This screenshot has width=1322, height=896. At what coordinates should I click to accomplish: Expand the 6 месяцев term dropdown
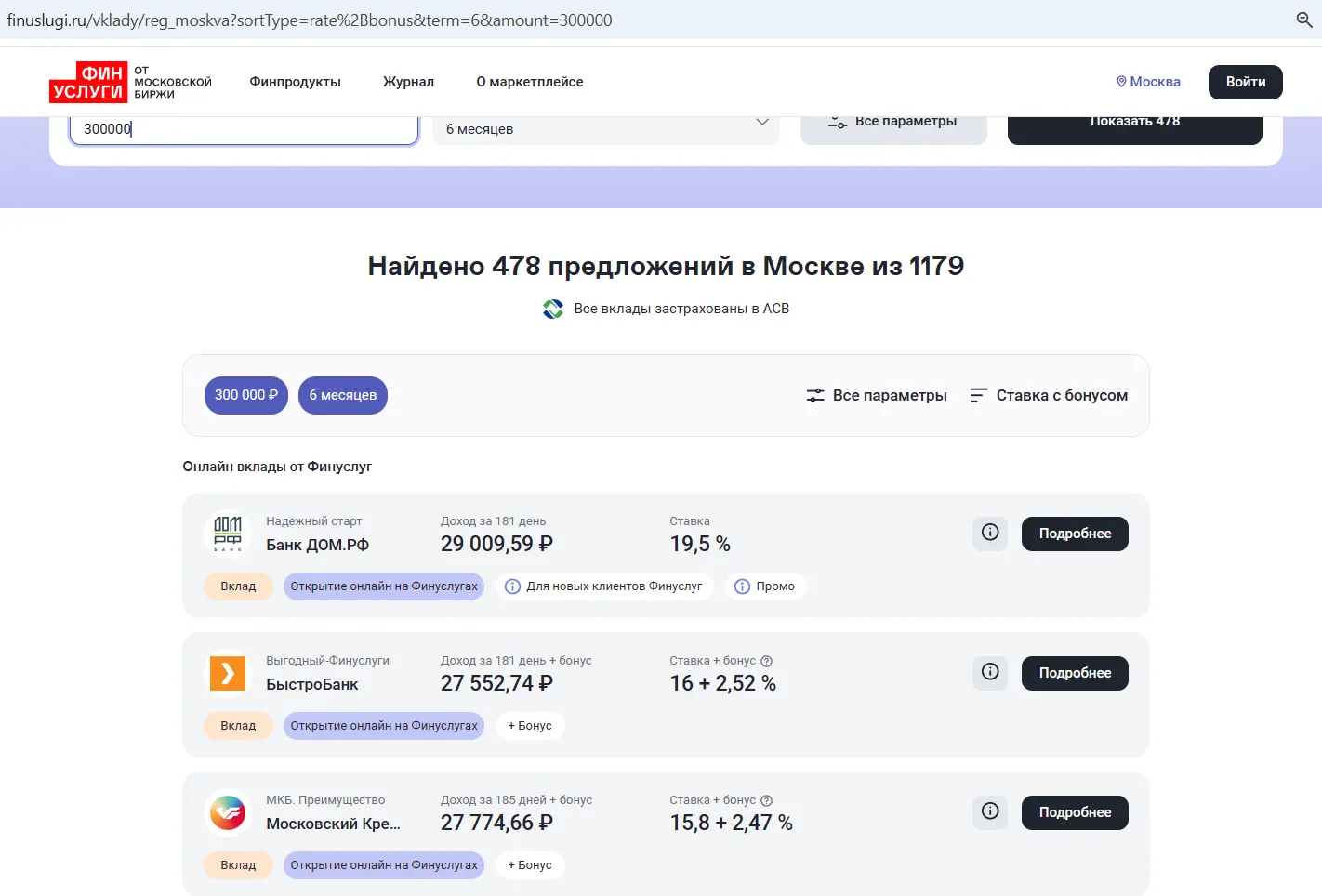pos(606,129)
